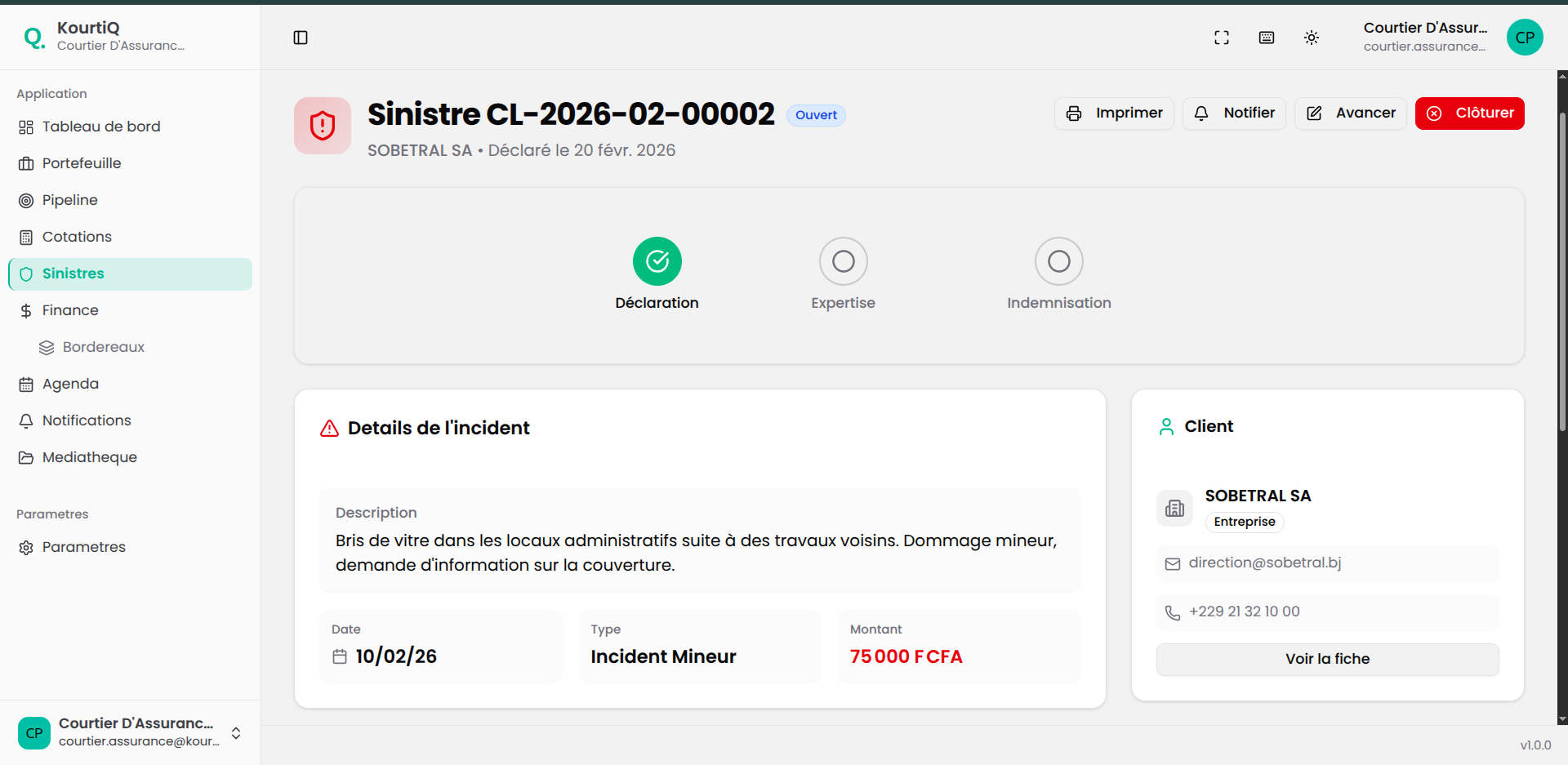This screenshot has height=765, width=1568.
Task: Click the Cotations list icon
Action: point(25,237)
